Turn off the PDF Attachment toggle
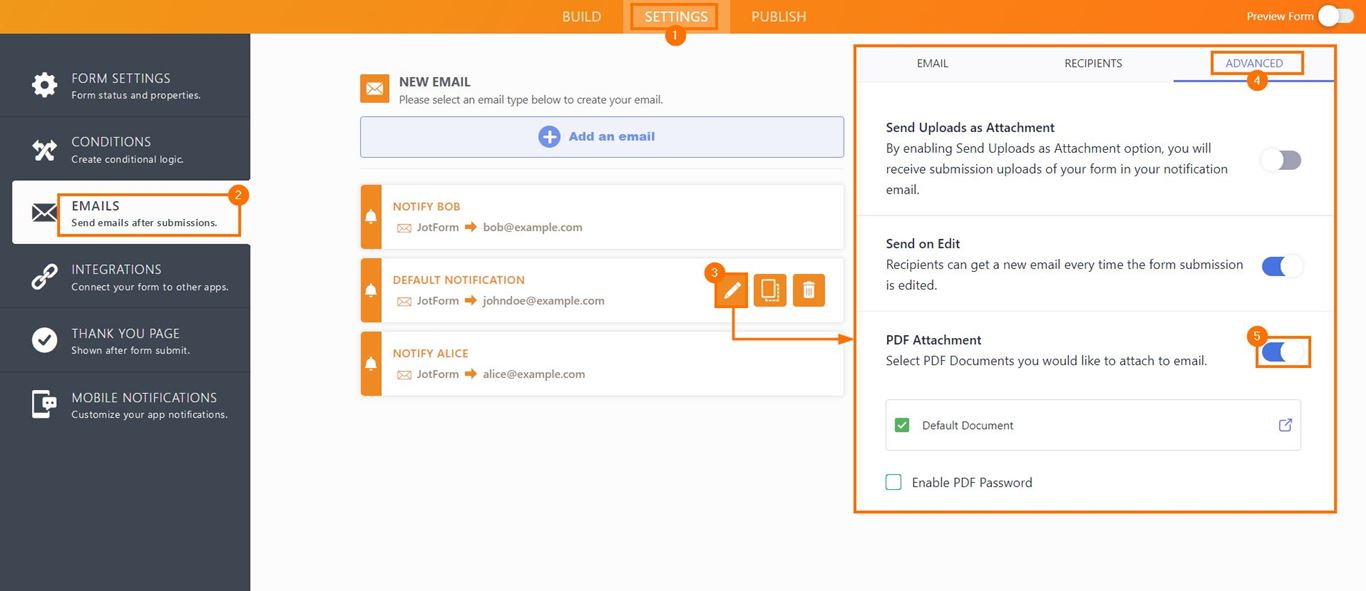Screen dimensions: 1366x591 (x=1281, y=352)
